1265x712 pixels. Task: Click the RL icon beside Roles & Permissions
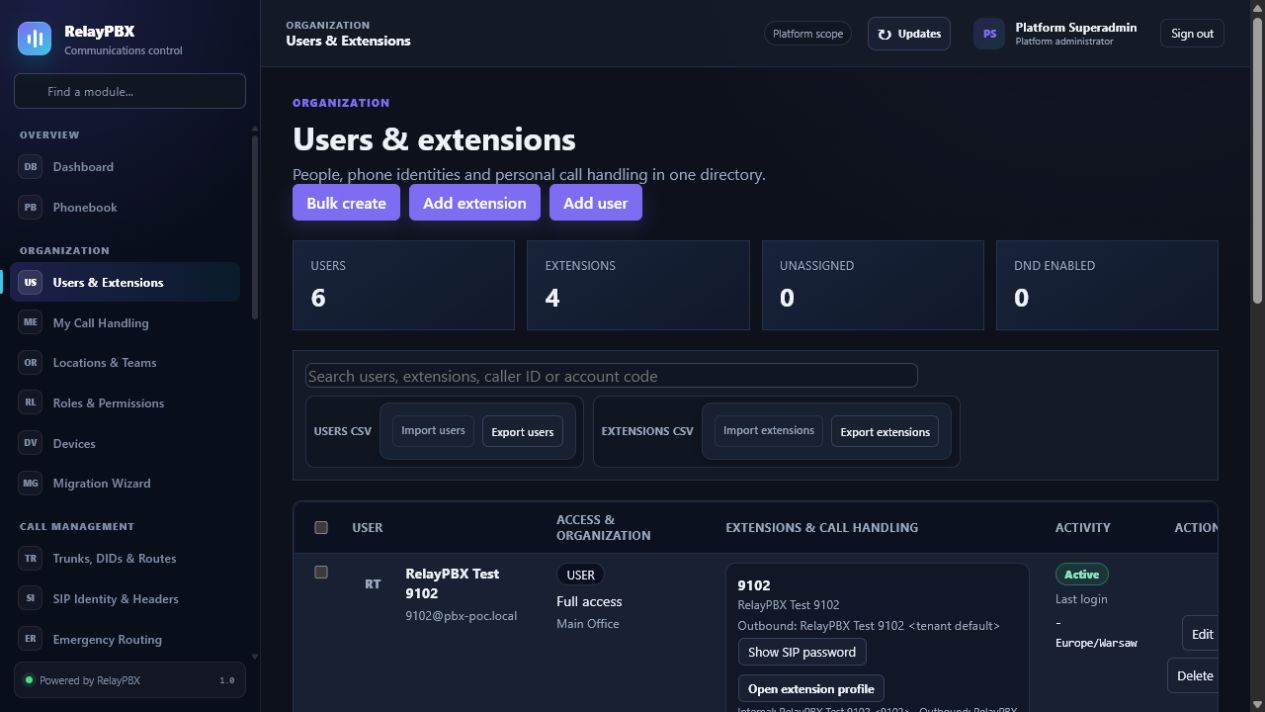30,402
